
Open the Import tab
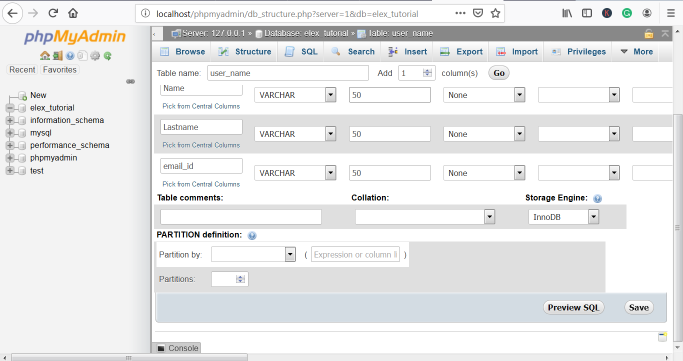pyautogui.click(x=517, y=51)
